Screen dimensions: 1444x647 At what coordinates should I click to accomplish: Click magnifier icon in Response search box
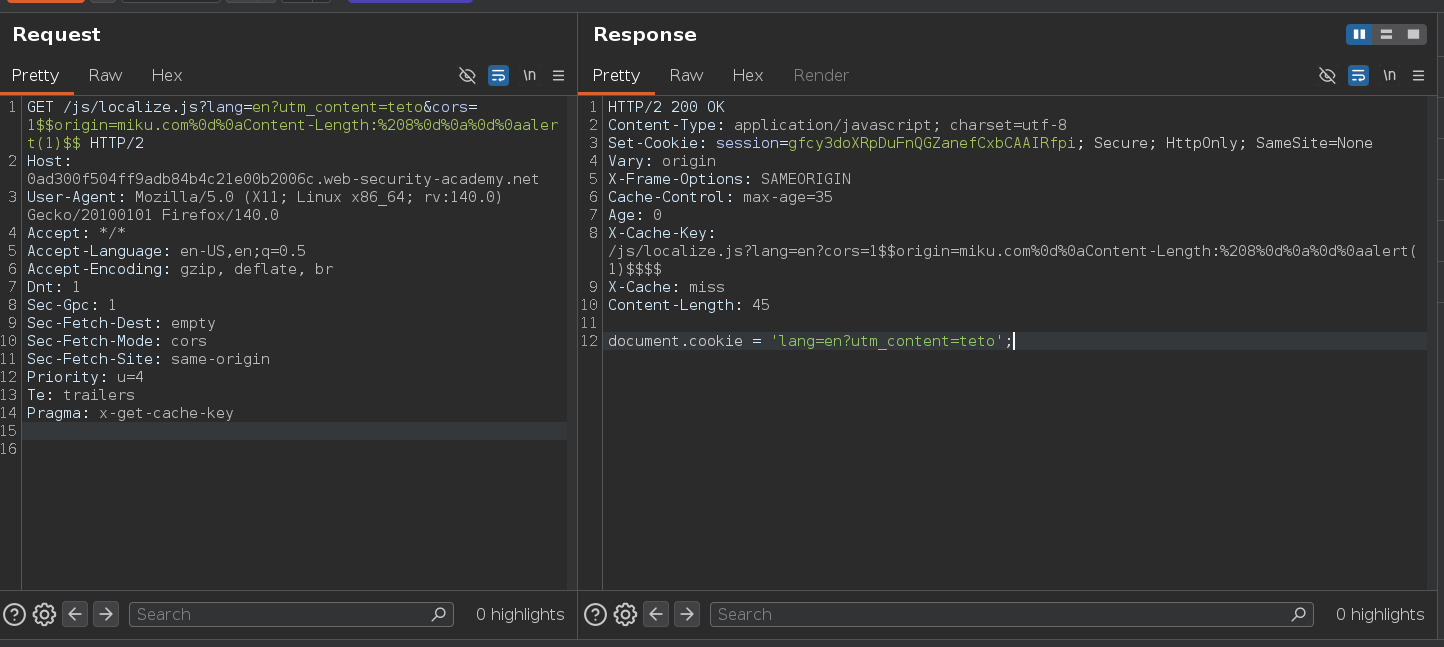point(1300,614)
